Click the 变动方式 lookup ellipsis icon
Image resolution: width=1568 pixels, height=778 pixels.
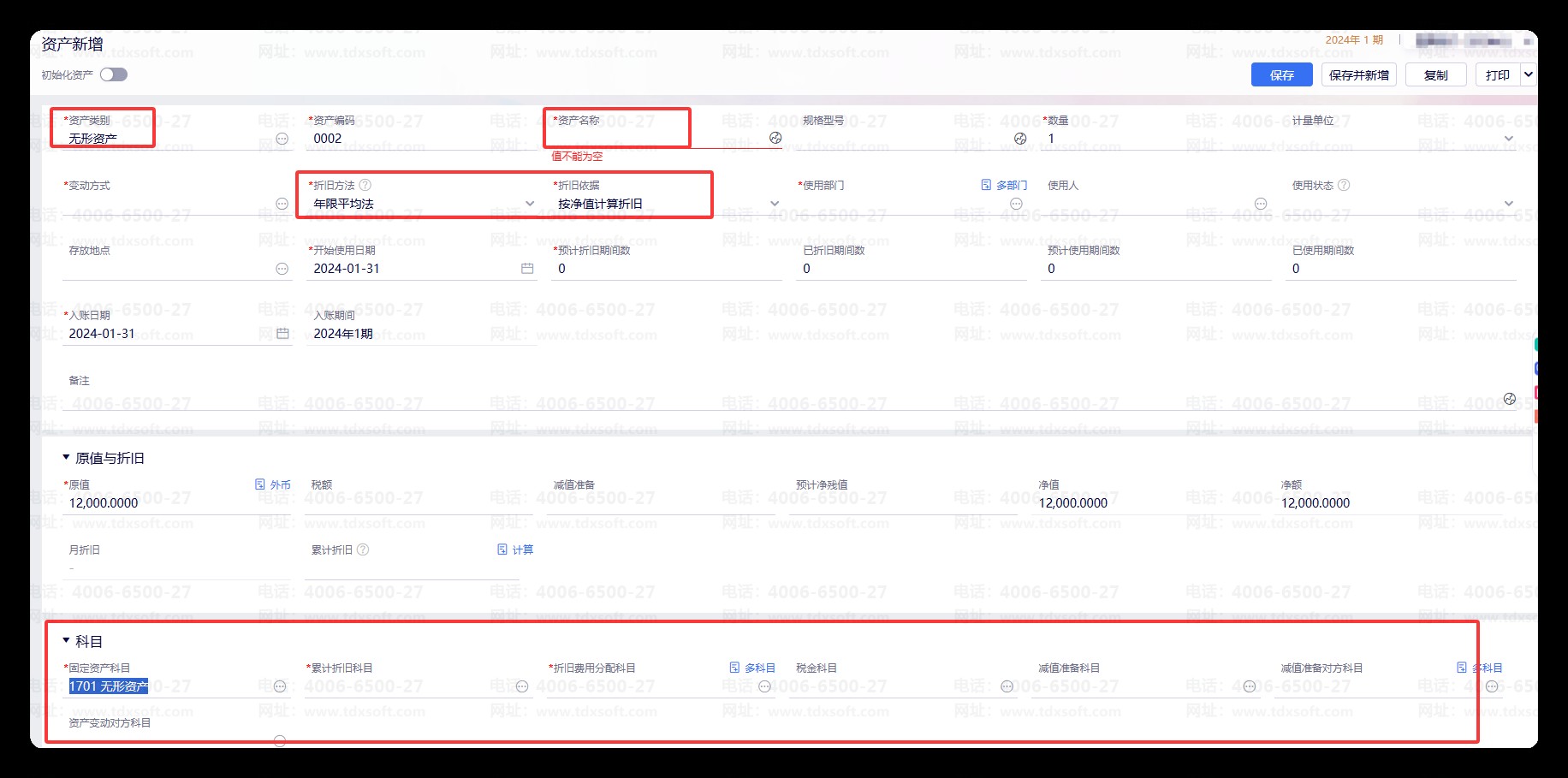click(x=282, y=204)
